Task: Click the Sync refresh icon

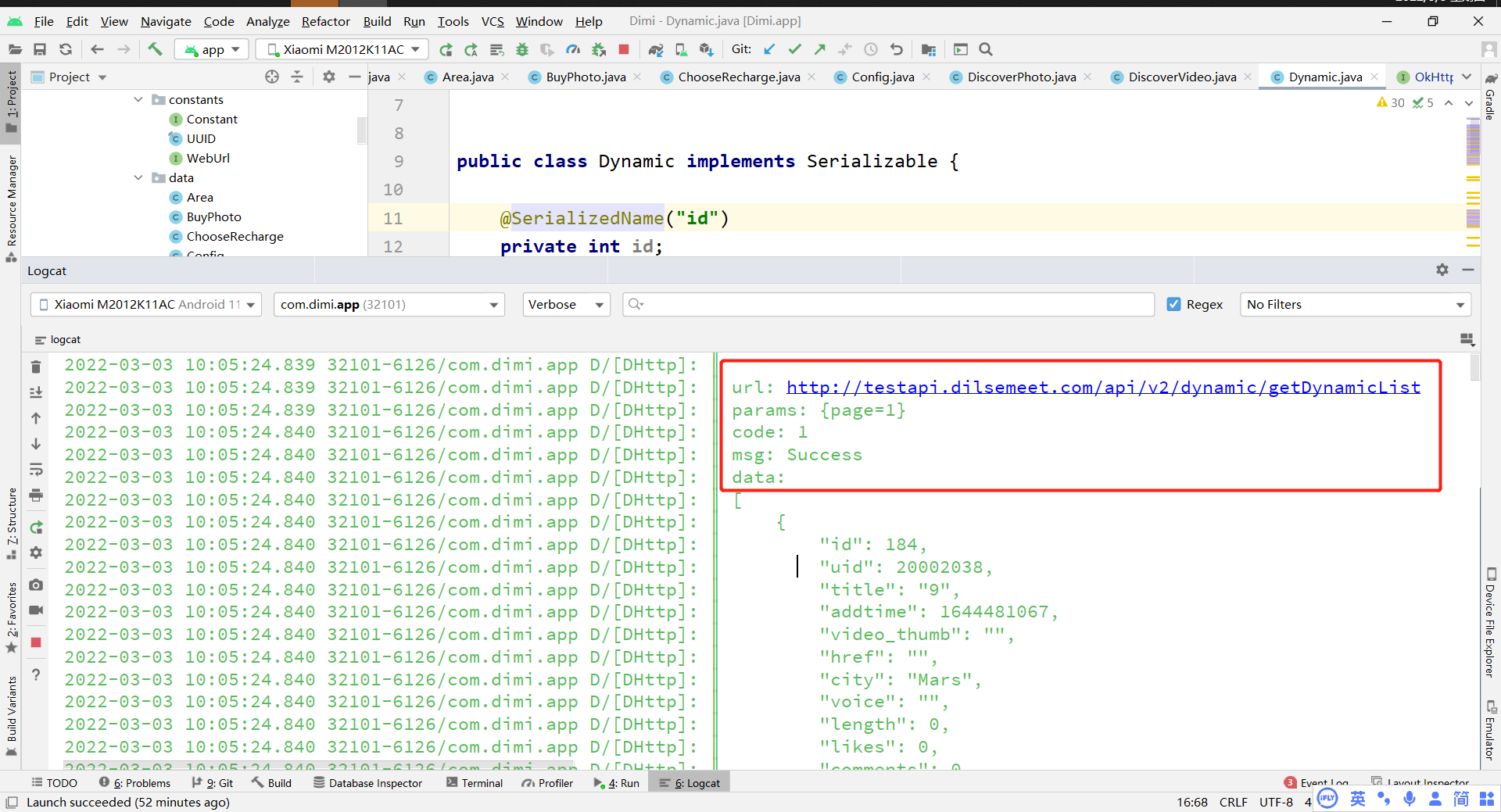Action: (66, 49)
